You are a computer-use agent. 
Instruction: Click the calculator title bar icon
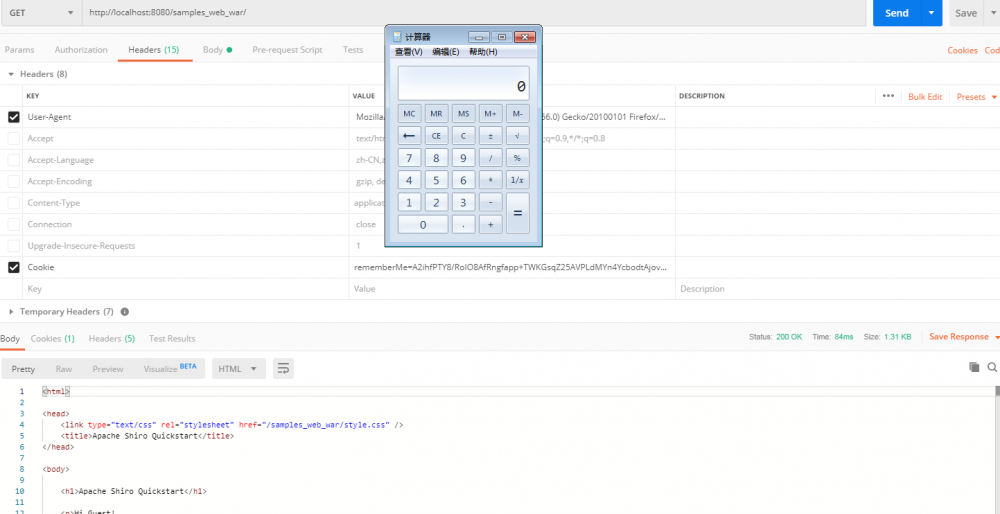tap(397, 37)
